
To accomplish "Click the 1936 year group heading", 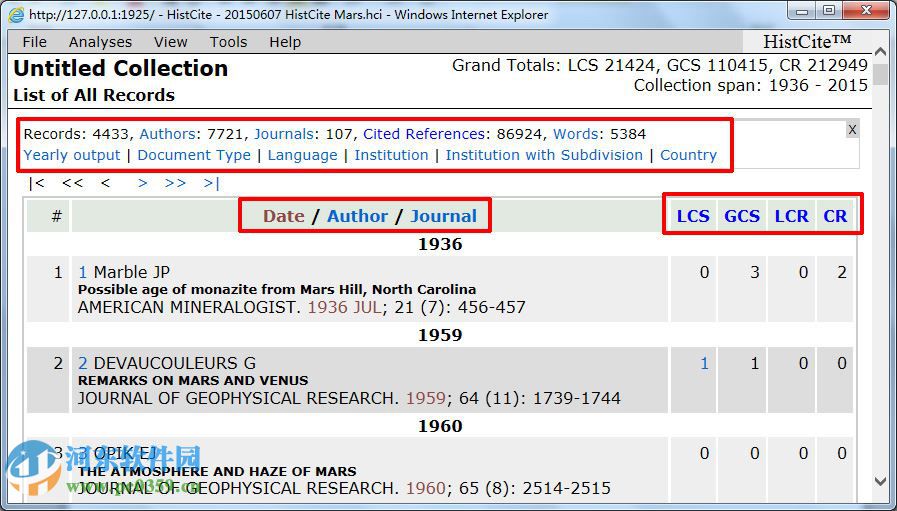I will pyautogui.click(x=440, y=244).
